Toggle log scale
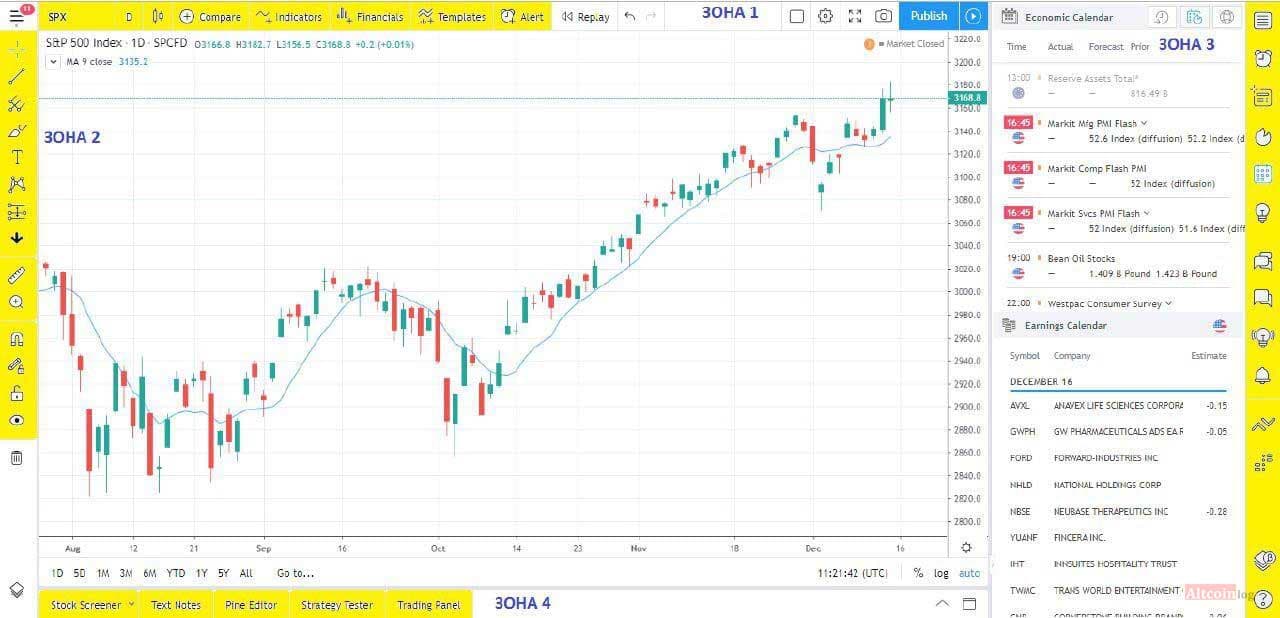The height and width of the screenshot is (618, 1280). point(941,573)
